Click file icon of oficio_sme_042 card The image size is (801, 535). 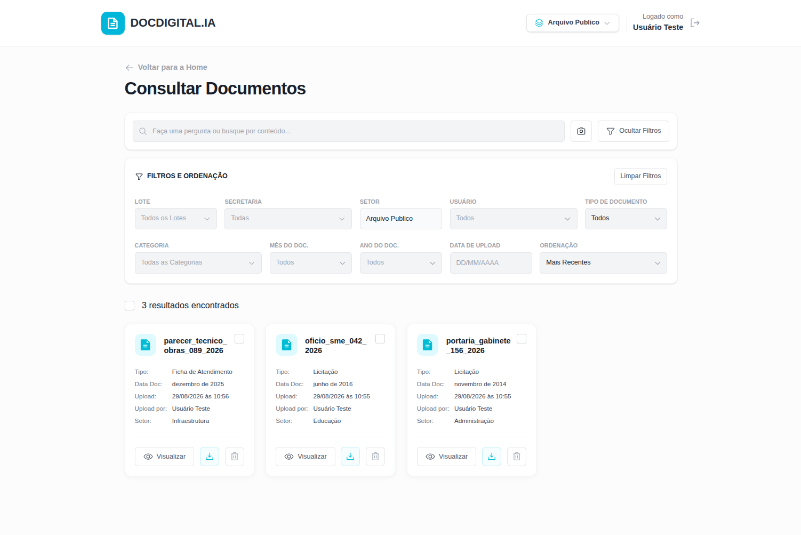click(287, 345)
